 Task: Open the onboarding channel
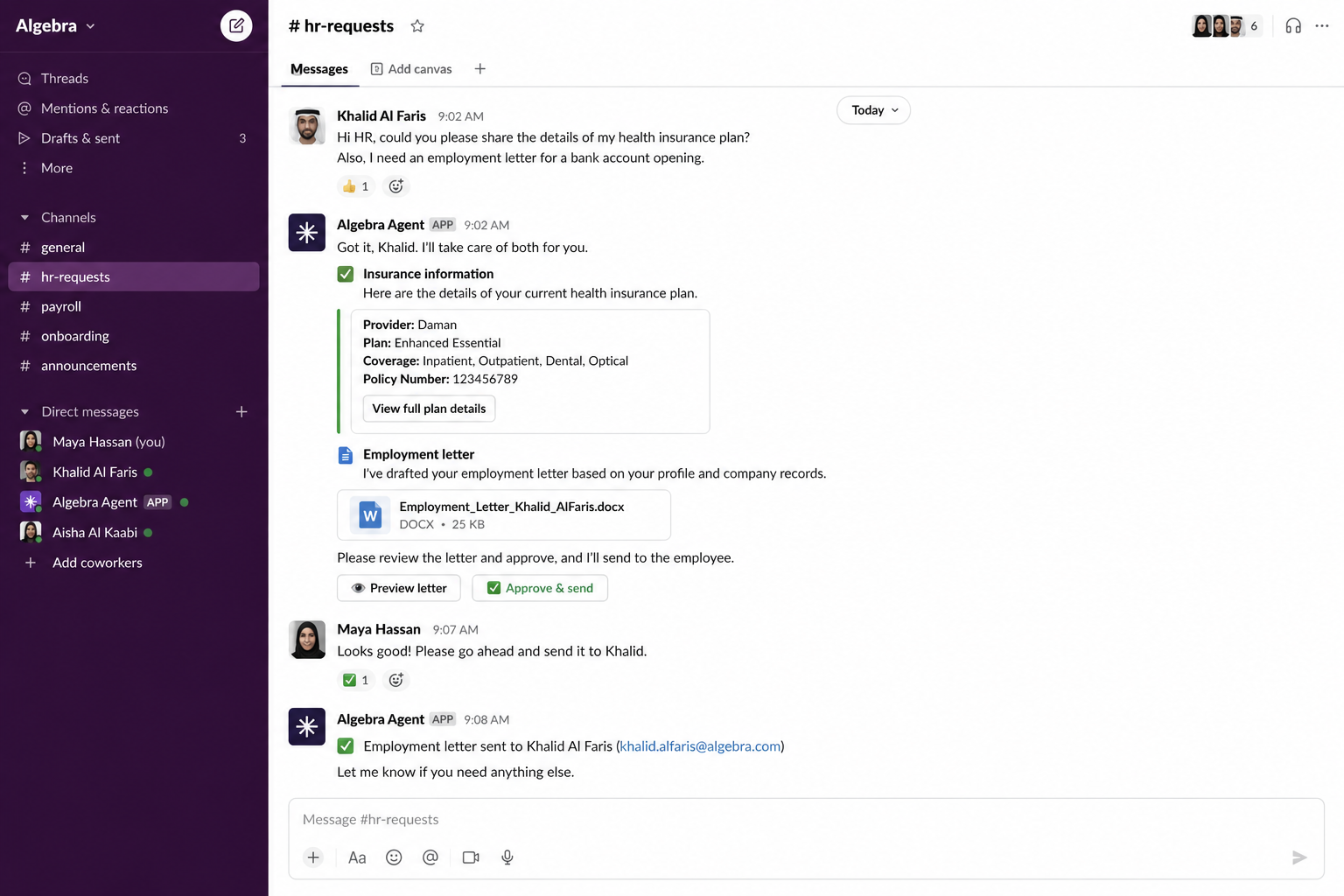click(x=134, y=337)
